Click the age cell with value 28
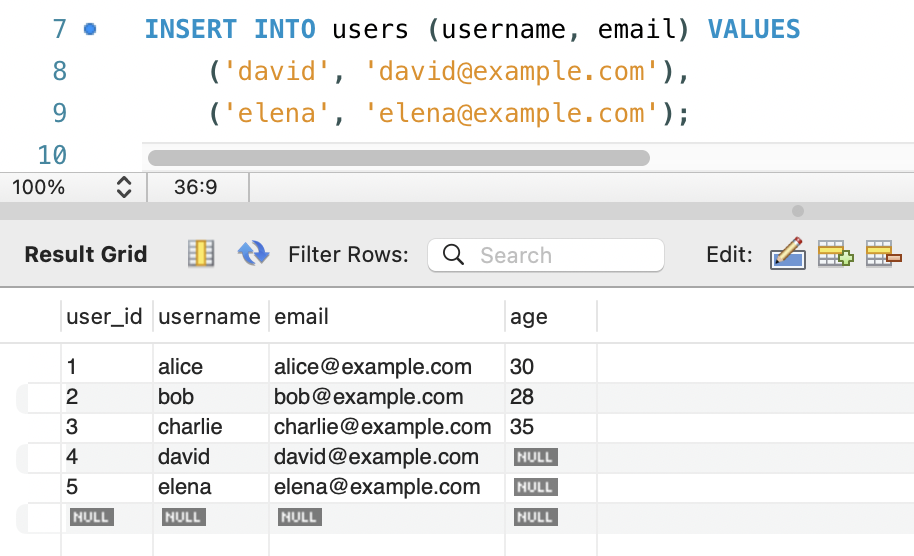Image resolution: width=914 pixels, height=556 pixels. [522, 397]
